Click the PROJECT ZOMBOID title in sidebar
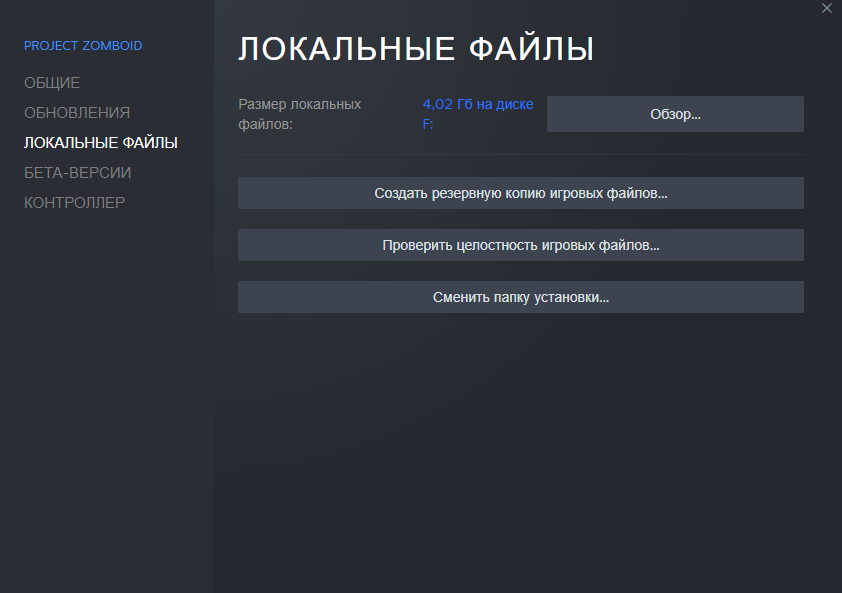 point(83,46)
